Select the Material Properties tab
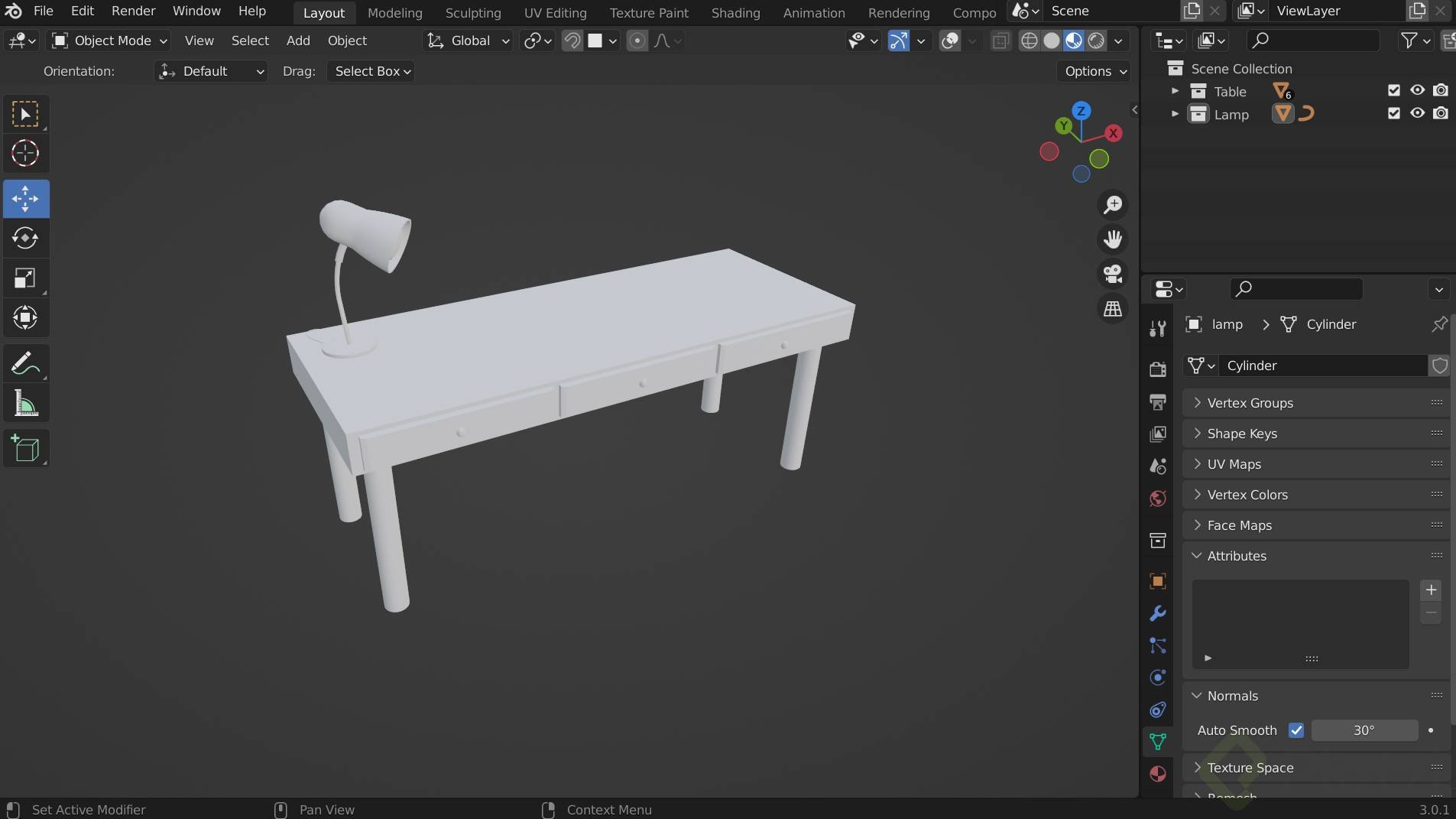 click(1157, 774)
